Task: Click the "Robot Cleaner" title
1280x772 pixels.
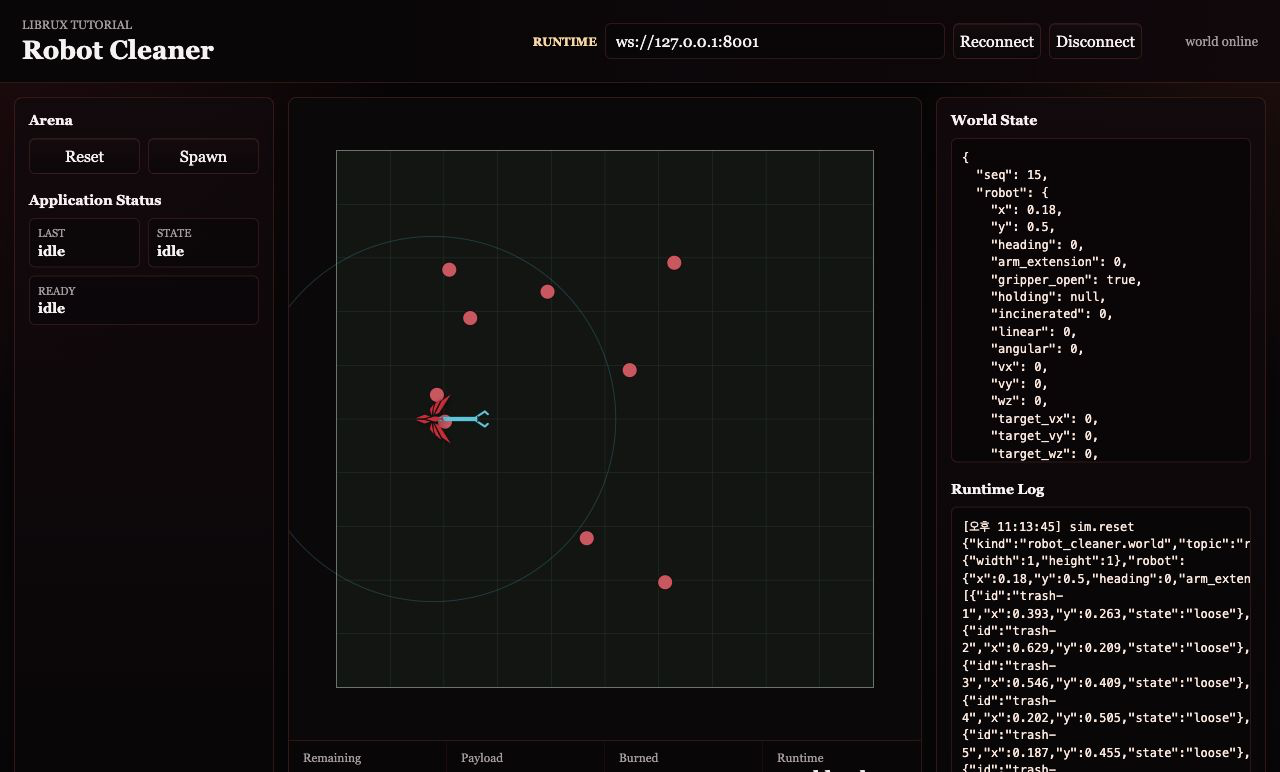Action: tap(118, 50)
